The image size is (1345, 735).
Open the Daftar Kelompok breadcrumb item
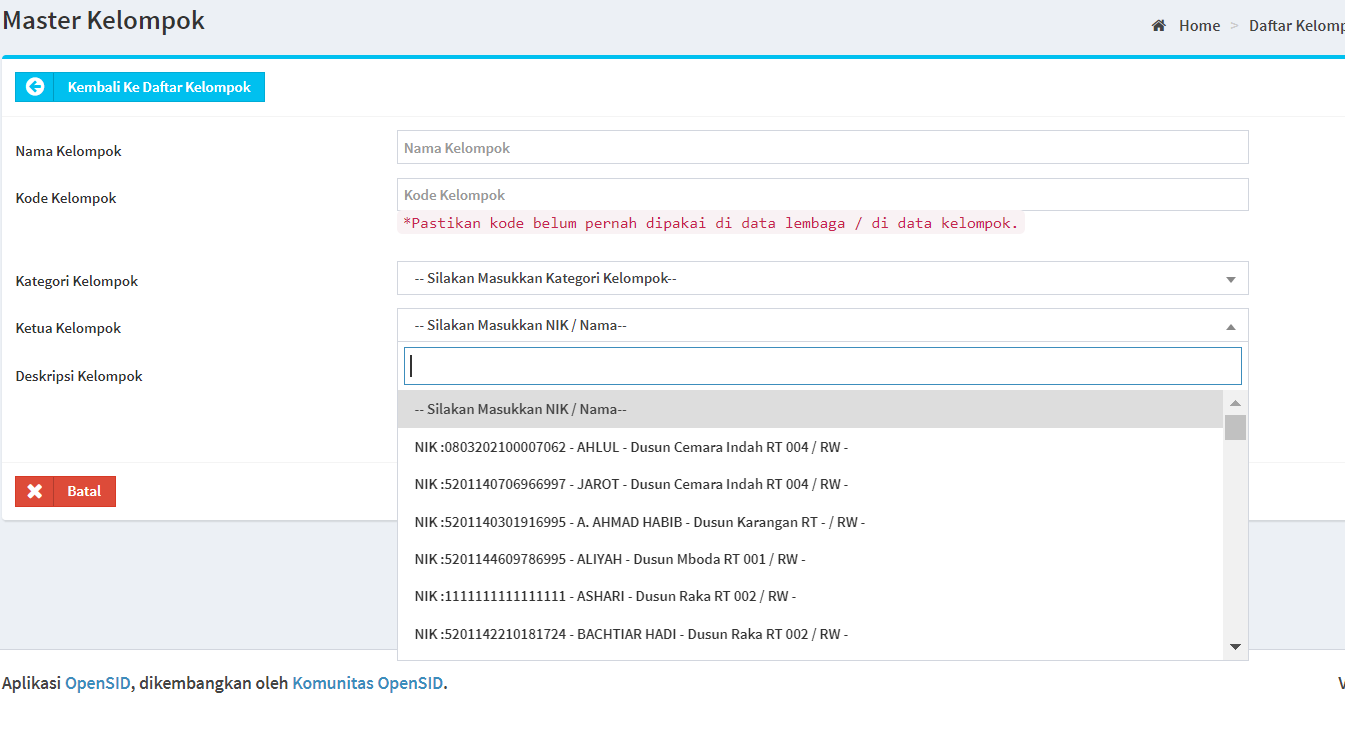1297,25
